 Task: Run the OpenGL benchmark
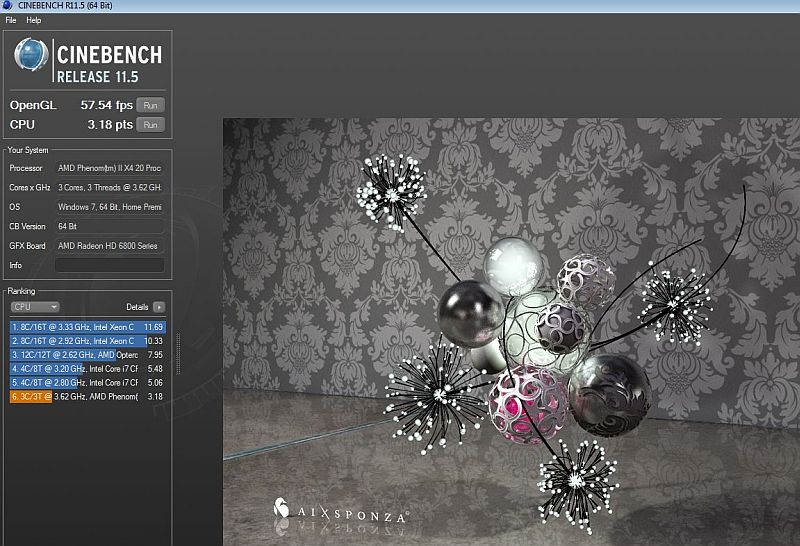pyautogui.click(x=151, y=105)
